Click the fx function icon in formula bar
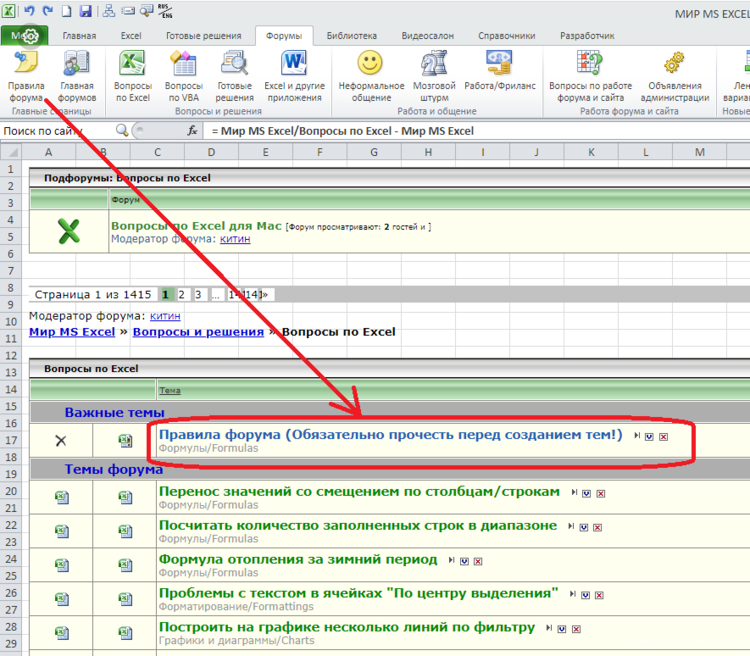Viewport: 750px width, 656px height. pos(192,131)
